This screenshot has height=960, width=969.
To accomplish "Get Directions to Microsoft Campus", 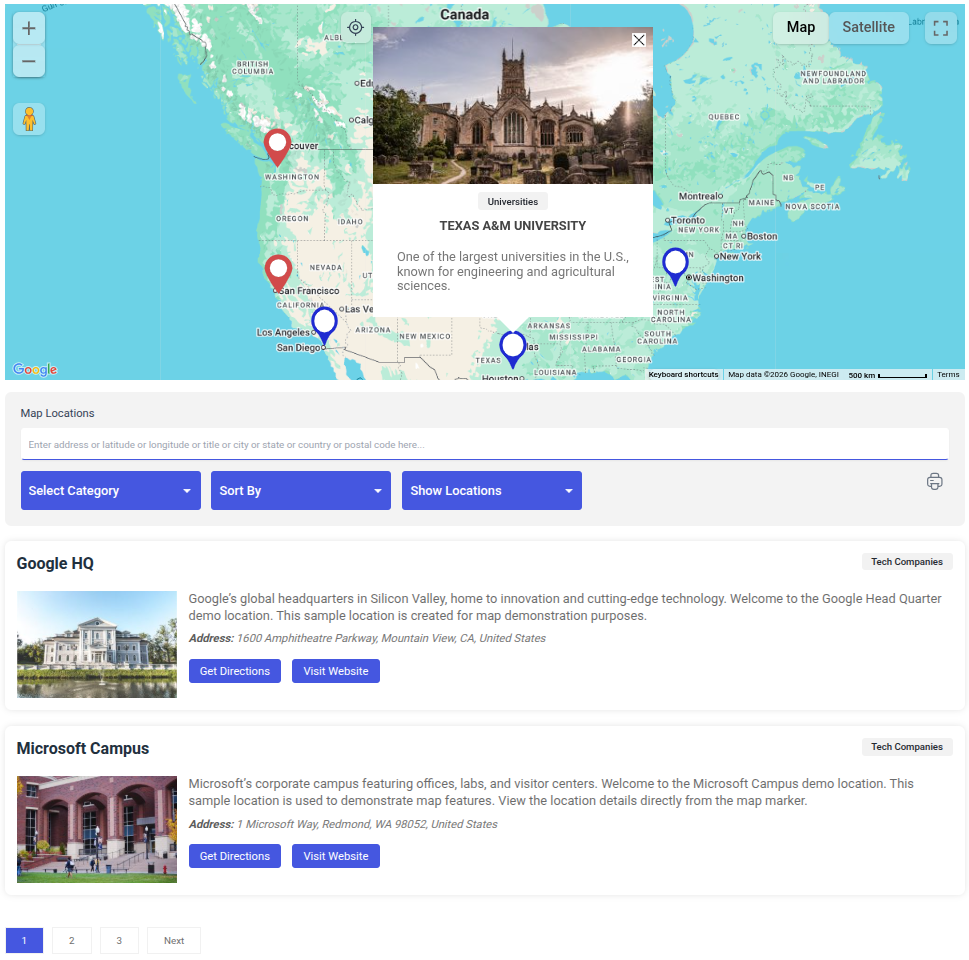I will click(x=235, y=856).
